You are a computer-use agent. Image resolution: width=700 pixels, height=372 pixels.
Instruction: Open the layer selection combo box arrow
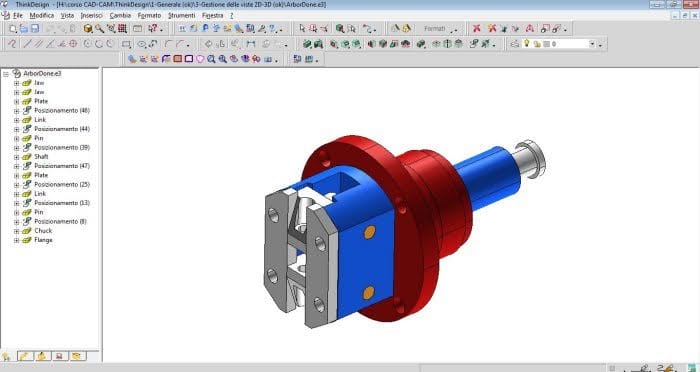click(592, 44)
